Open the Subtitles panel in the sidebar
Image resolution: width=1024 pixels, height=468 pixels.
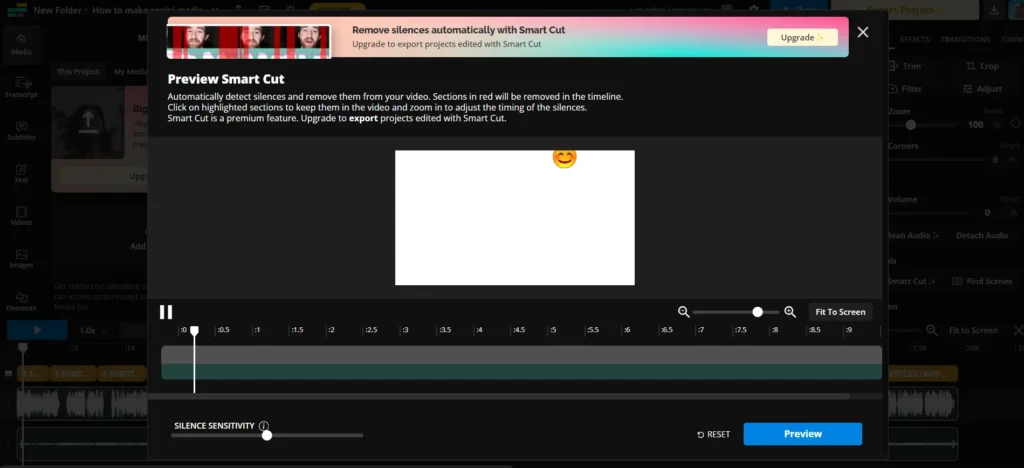point(21,131)
